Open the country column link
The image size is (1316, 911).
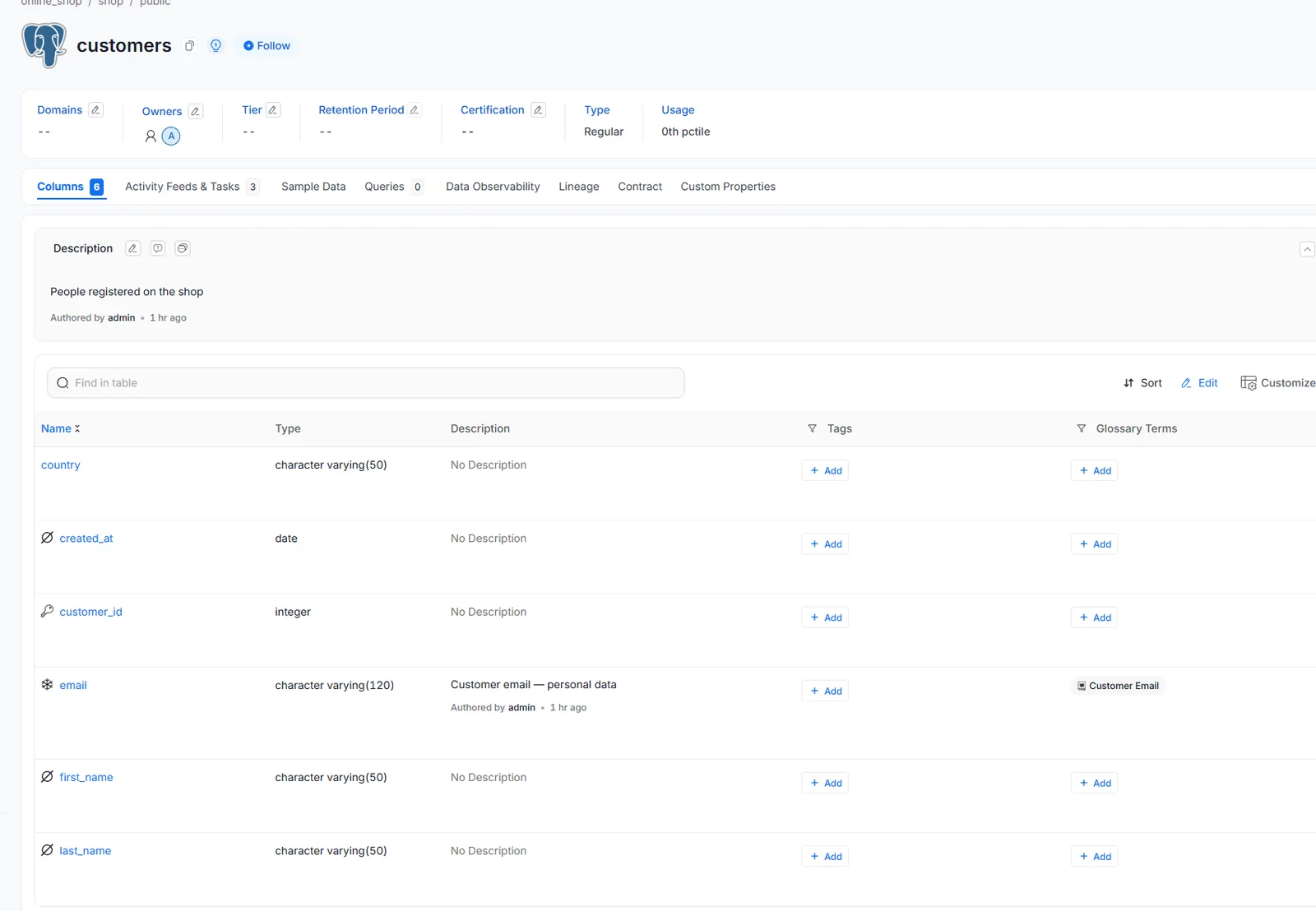tap(61, 465)
